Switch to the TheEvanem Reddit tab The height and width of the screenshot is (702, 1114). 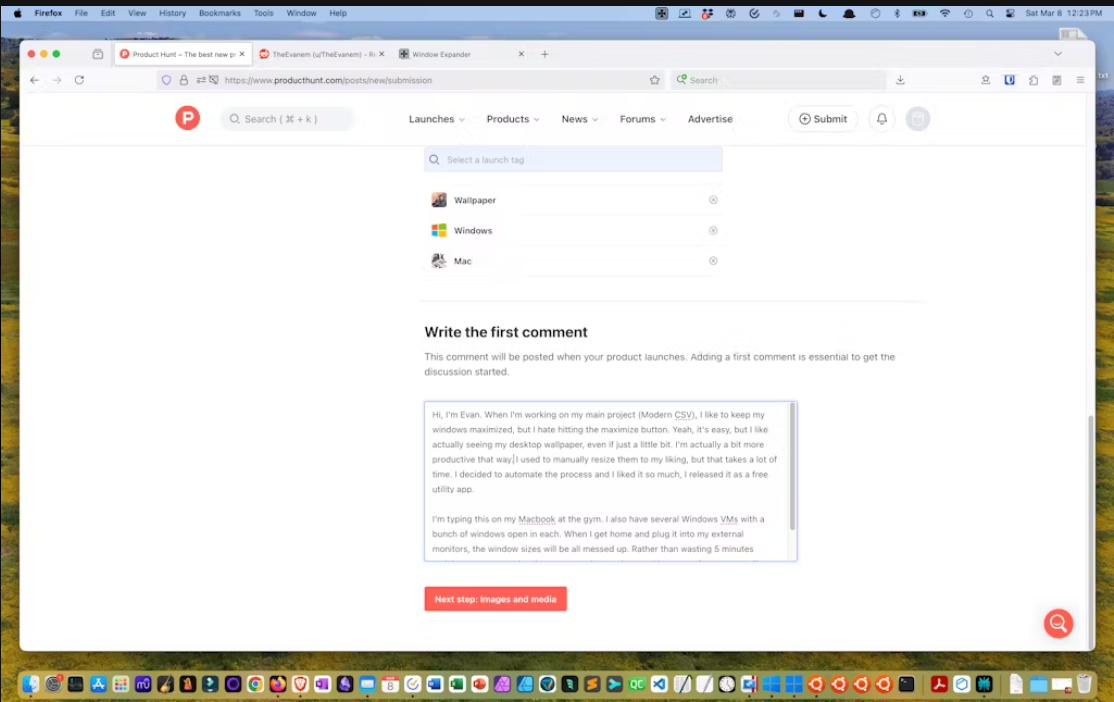point(322,54)
